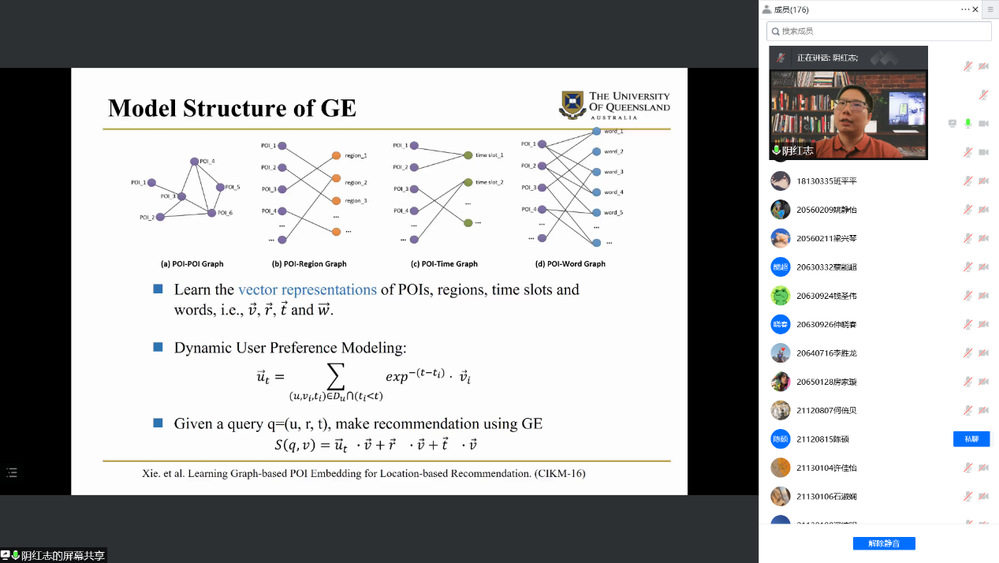The height and width of the screenshot is (563, 999).
Task: Expand the hamburger menu at top right
Action: [x=990, y=9]
